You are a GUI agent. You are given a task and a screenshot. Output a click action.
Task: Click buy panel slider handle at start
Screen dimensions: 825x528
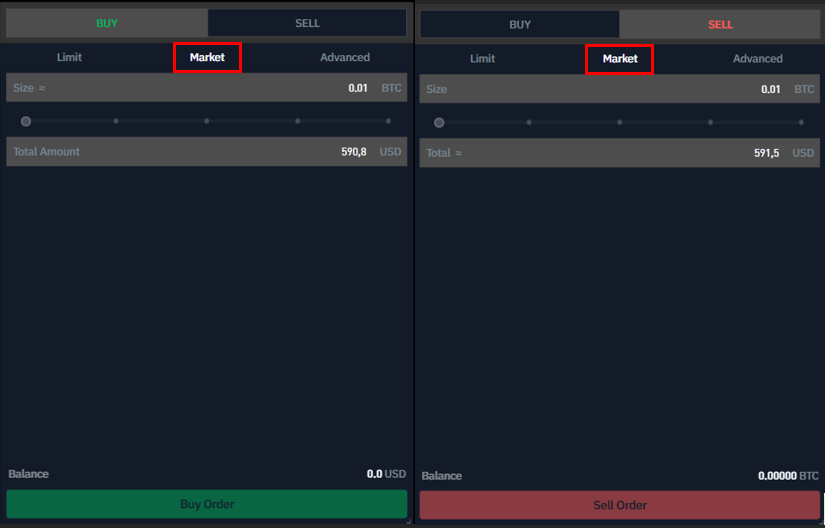[x=26, y=121]
